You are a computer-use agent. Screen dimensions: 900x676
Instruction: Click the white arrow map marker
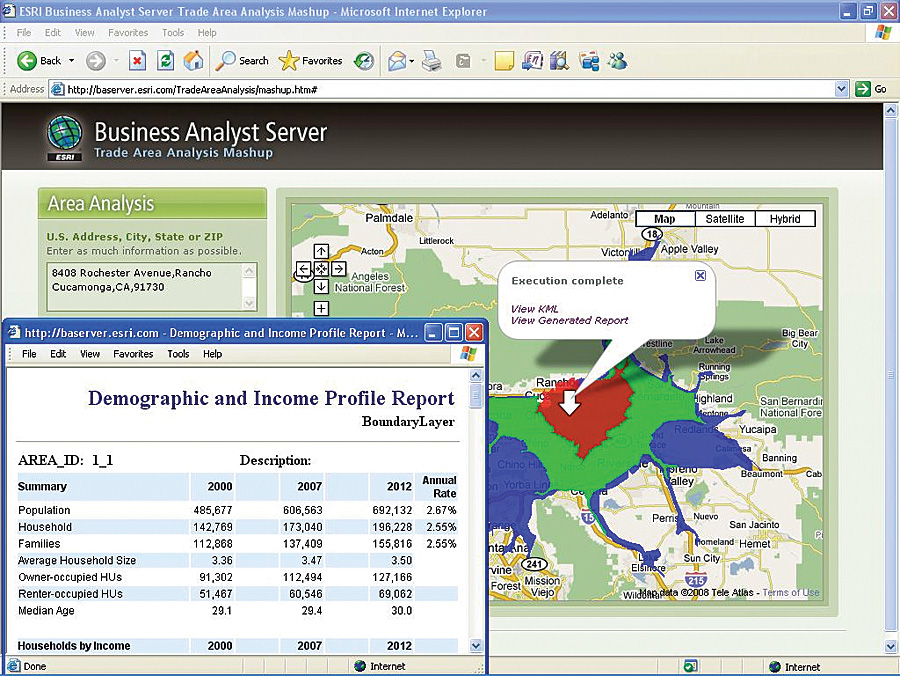coord(569,402)
